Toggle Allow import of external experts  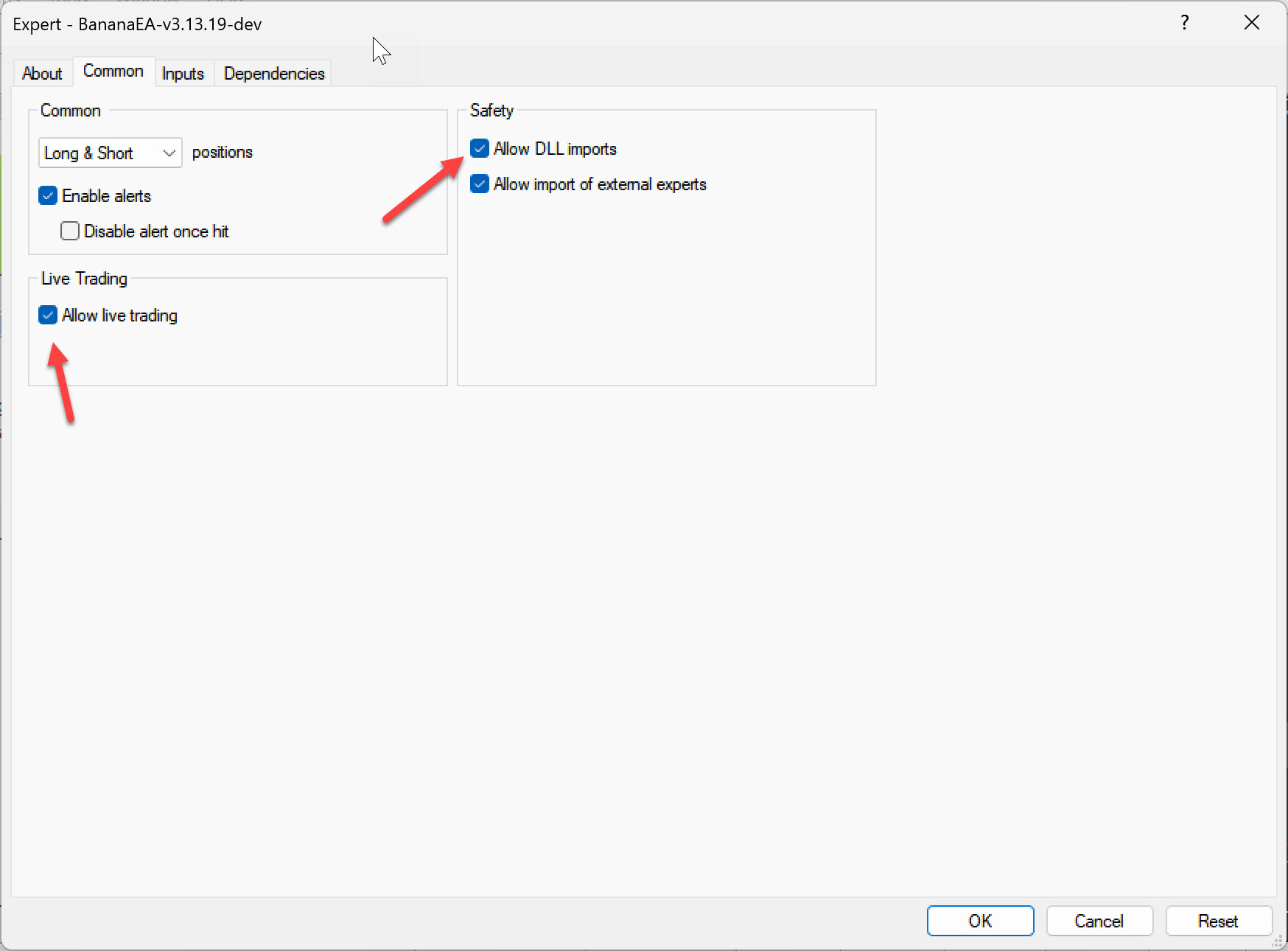pyautogui.click(x=480, y=184)
